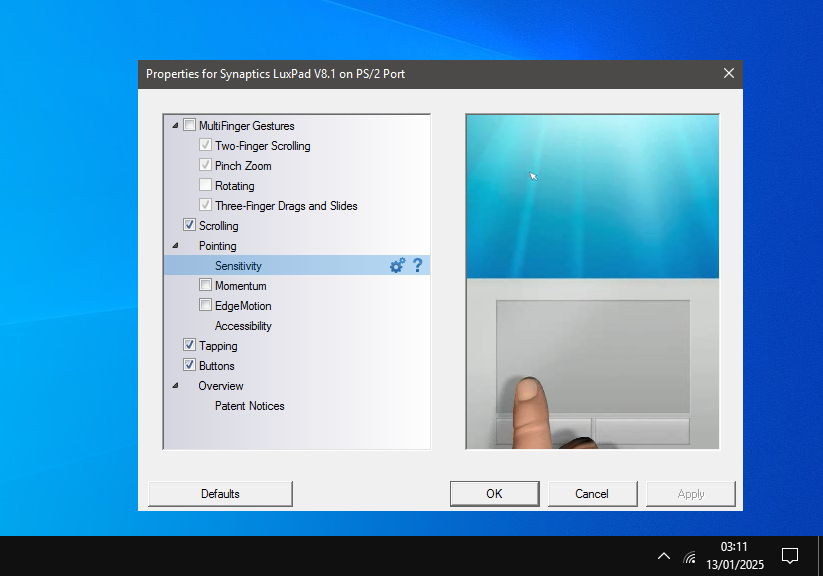Select the Patent Notices item
Image resolution: width=823 pixels, height=576 pixels.
pyautogui.click(x=249, y=406)
